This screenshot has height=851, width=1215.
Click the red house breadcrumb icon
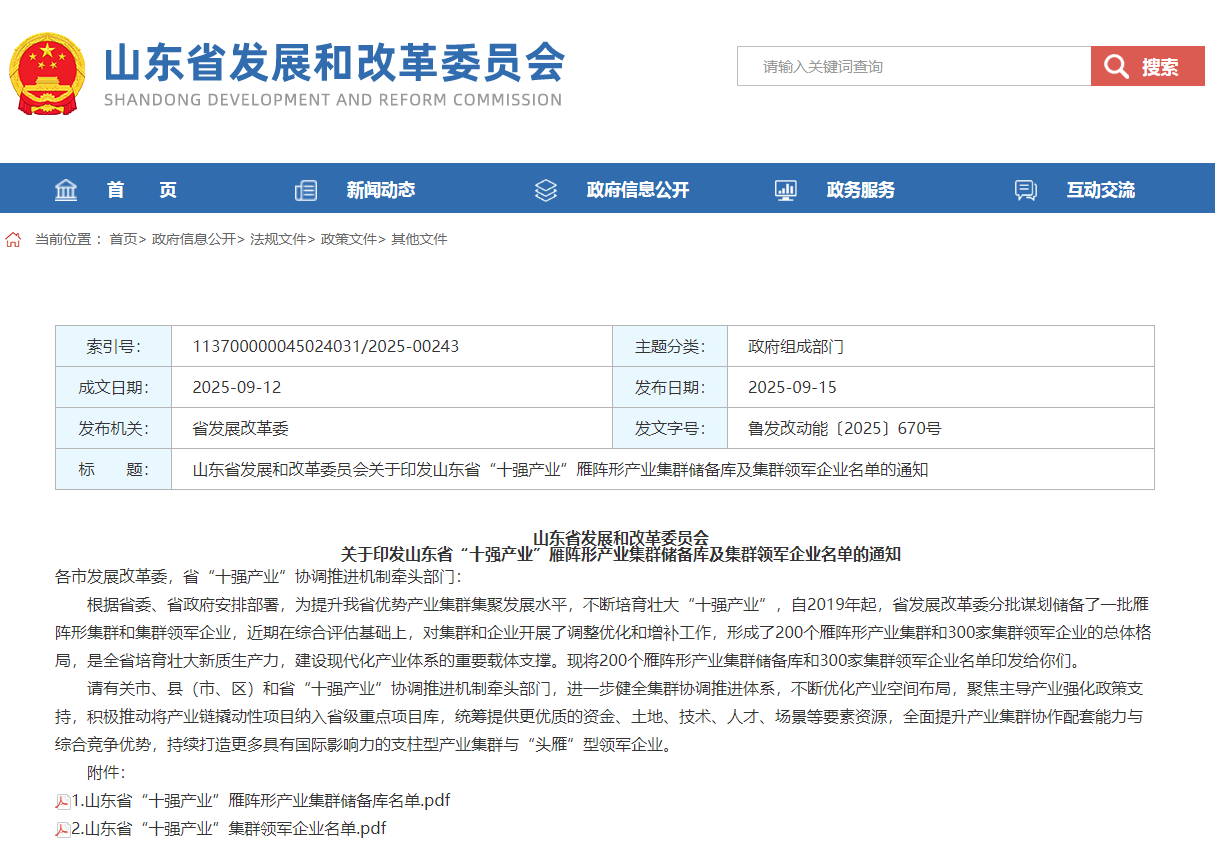coord(13,240)
